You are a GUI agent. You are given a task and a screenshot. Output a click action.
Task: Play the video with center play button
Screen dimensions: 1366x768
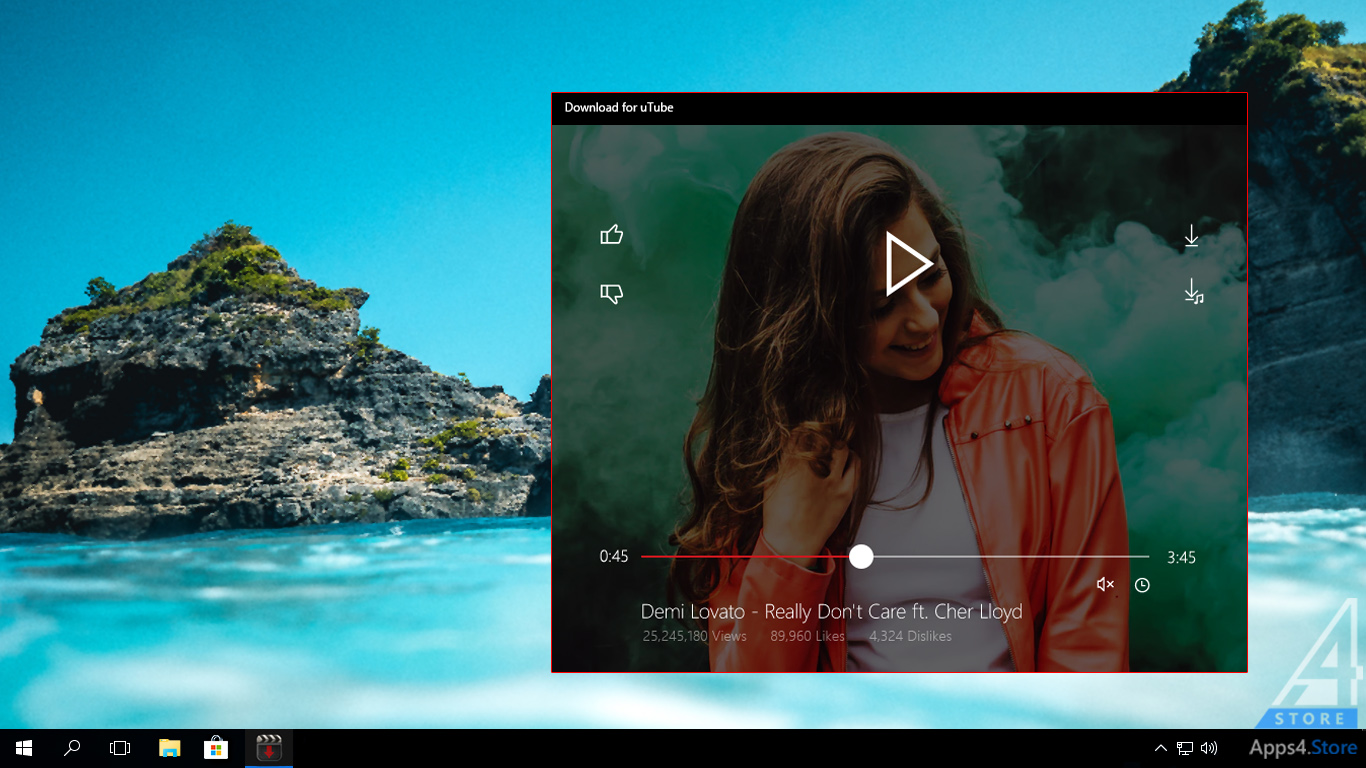908,264
